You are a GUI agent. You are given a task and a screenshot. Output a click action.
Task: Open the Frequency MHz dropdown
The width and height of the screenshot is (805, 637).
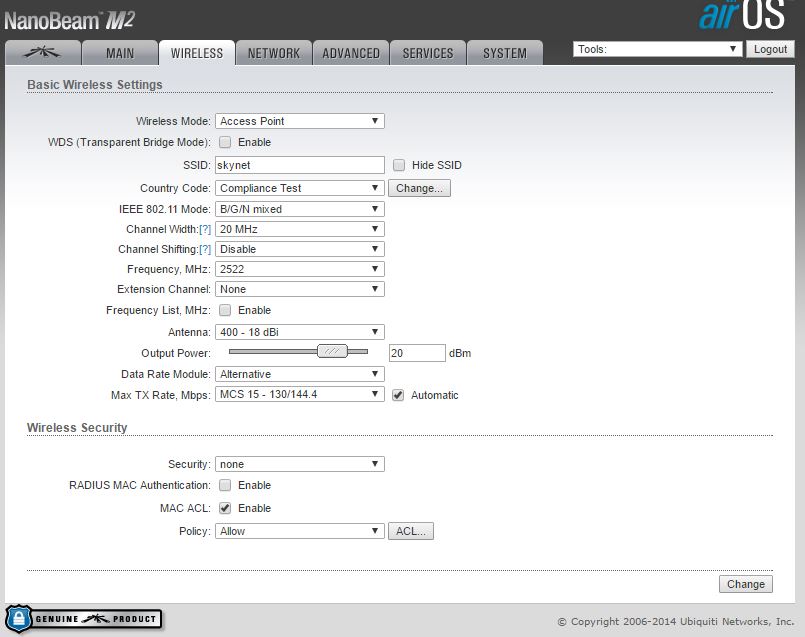[x=299, y=269]
